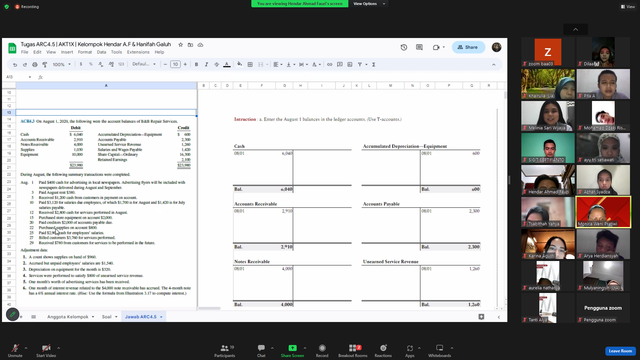Collapse participant gallery with up chevron
640x360 pixels.
[576, 29]
